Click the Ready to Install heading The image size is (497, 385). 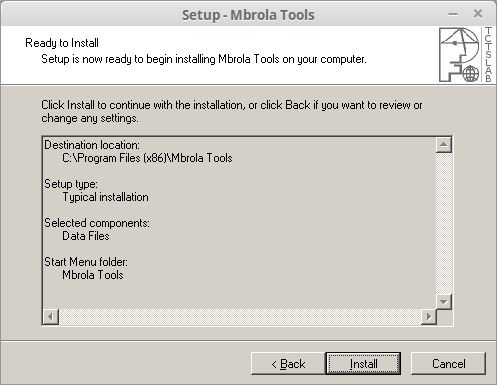point(62,43)
